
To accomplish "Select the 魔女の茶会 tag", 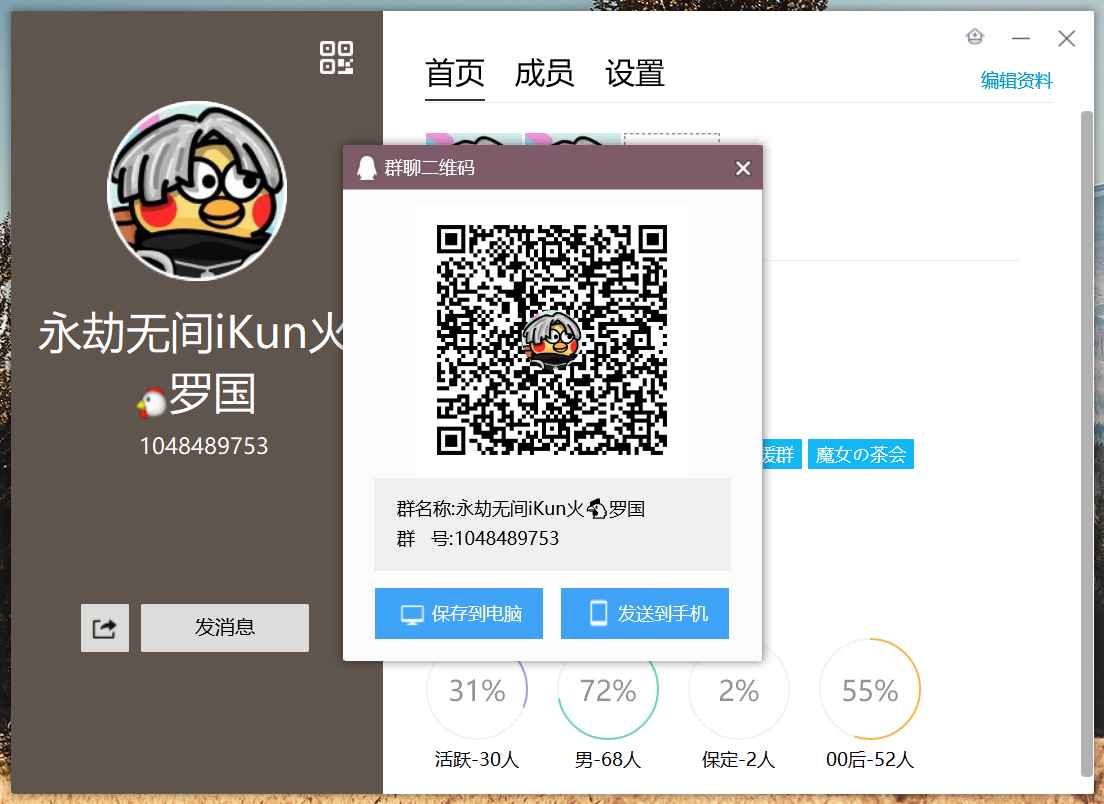I will point(860,454).
